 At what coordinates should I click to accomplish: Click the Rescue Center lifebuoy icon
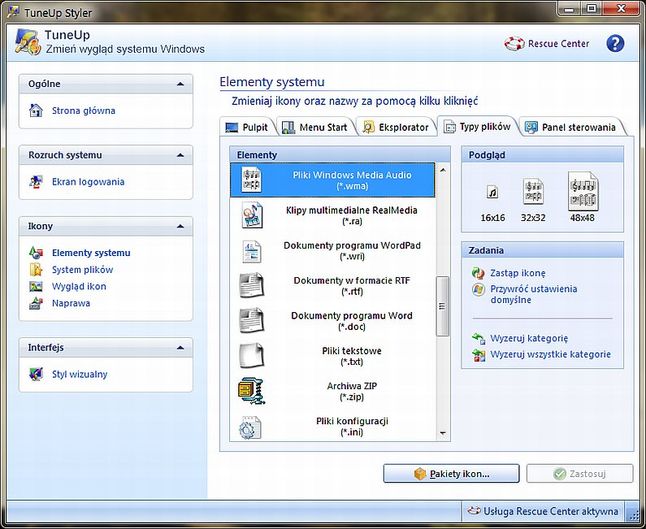[514, 44]
